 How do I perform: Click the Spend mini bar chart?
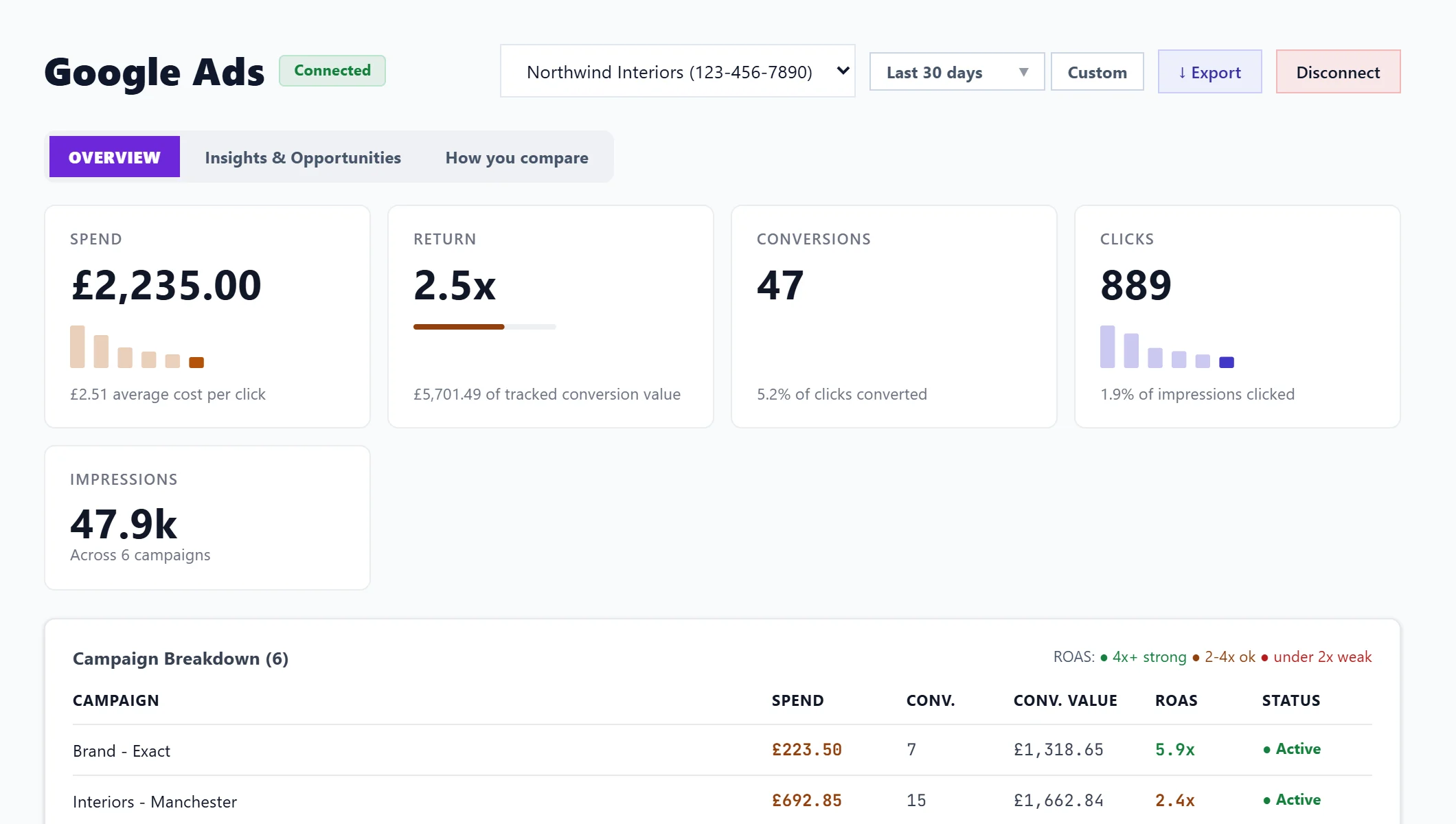click(x=137, y=347)
